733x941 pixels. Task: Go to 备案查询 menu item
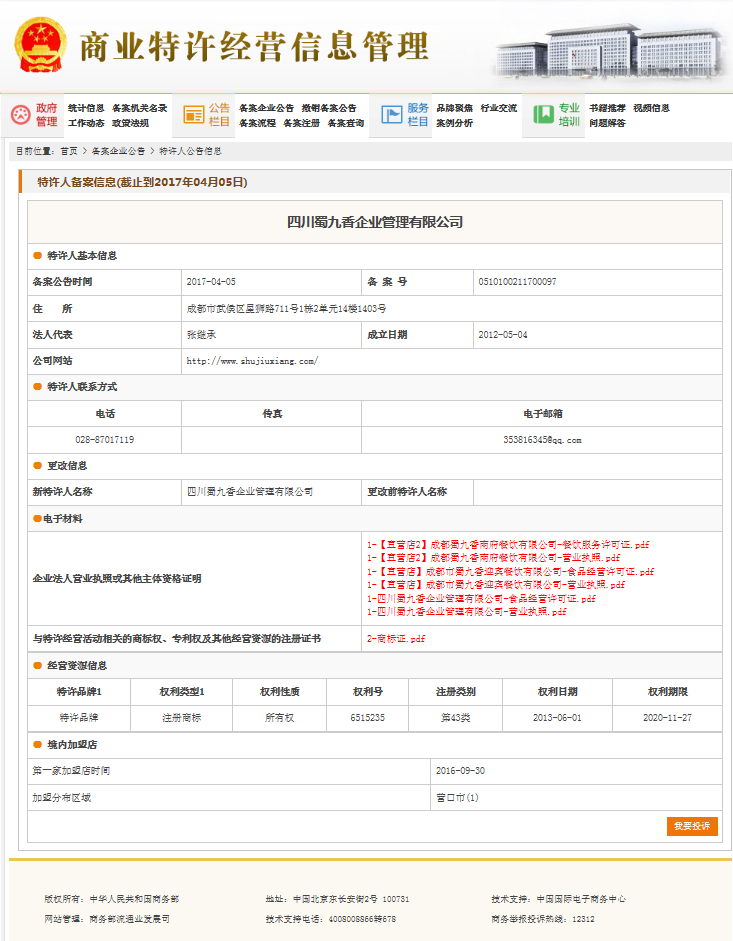click(346, 123)
